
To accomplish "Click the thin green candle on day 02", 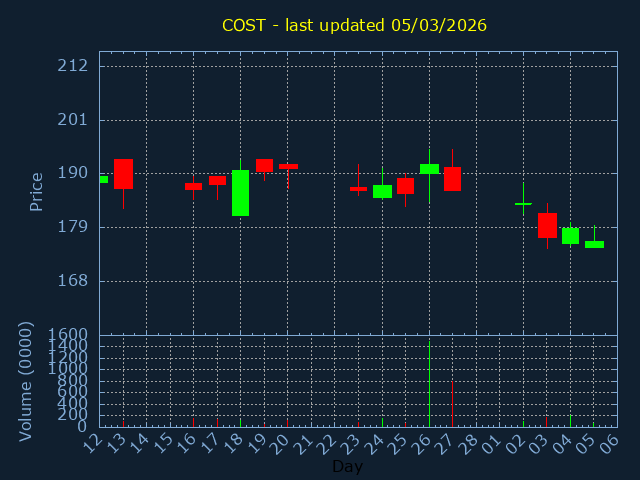I will tap(523, 204).
